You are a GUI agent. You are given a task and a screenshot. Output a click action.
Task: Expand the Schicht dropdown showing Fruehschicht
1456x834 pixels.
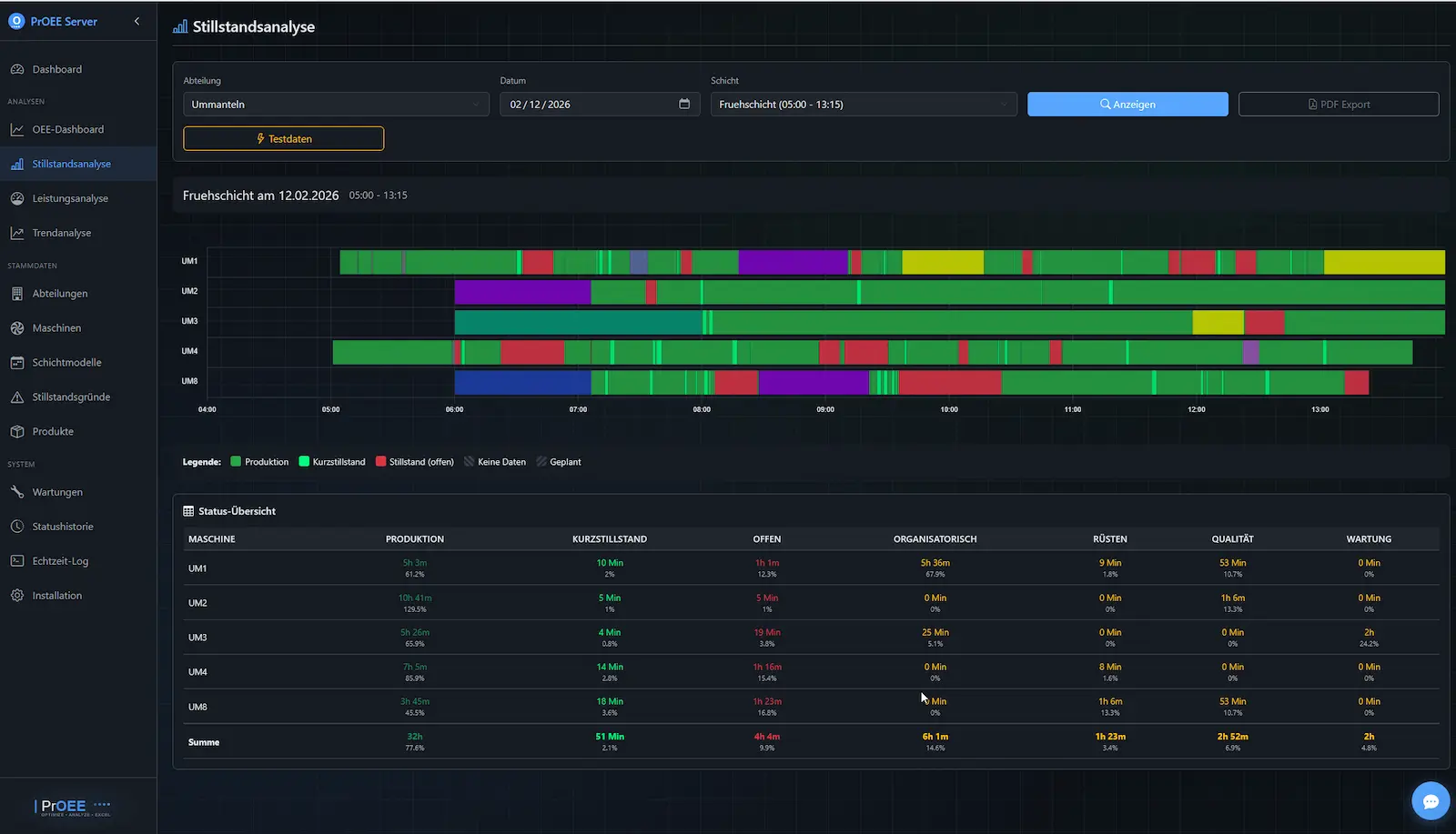pyautogui.click(x=863, y=105)
